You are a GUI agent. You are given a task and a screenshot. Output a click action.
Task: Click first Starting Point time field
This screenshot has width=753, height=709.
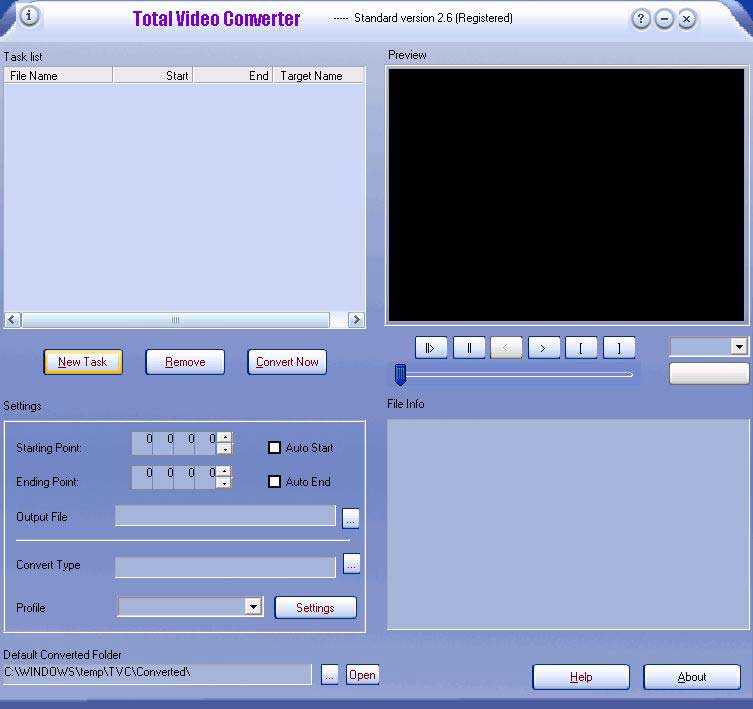pos(143,443)
